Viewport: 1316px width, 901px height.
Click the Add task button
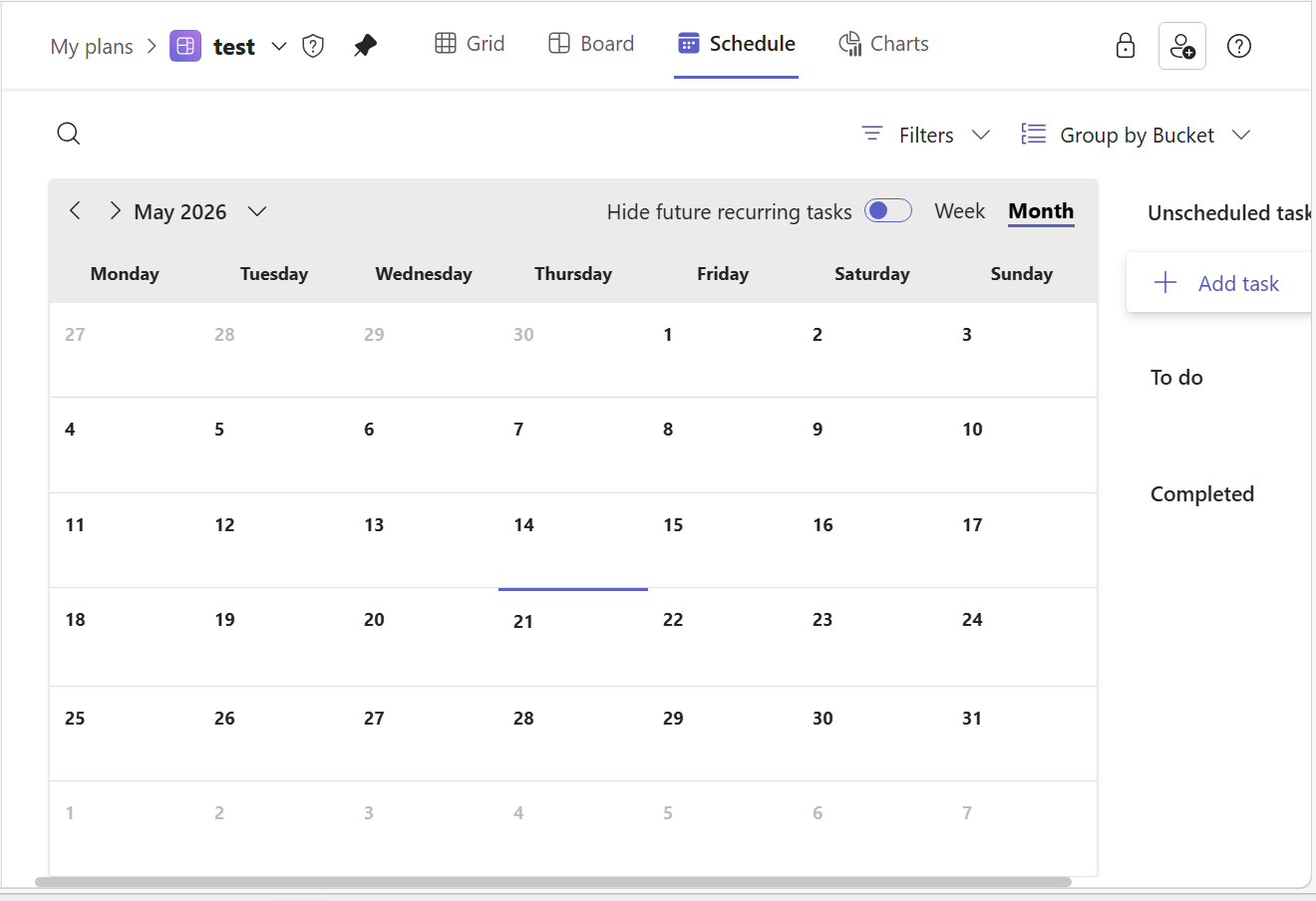tap(1218, 283)
